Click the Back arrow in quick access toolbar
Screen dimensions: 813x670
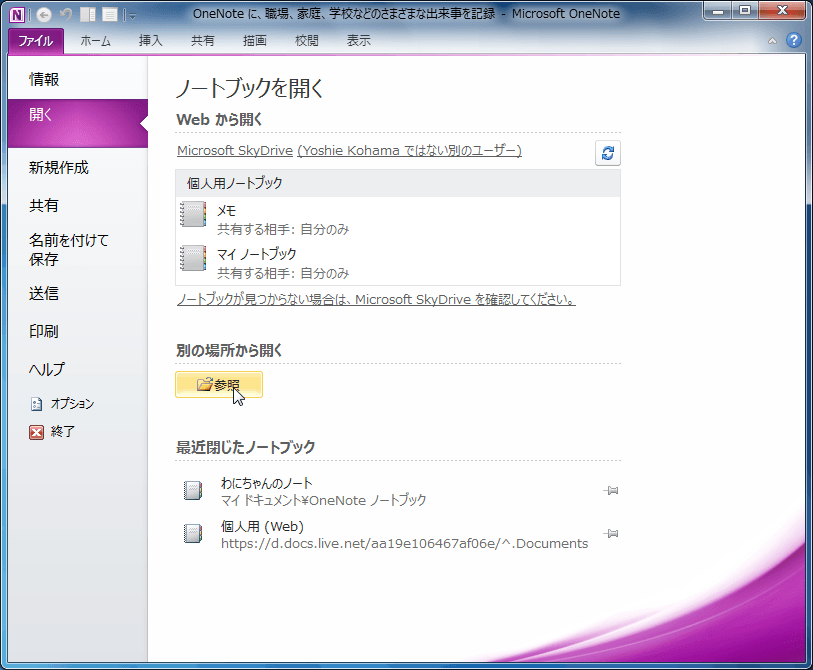pyautogui.click(x=44, y=15)
